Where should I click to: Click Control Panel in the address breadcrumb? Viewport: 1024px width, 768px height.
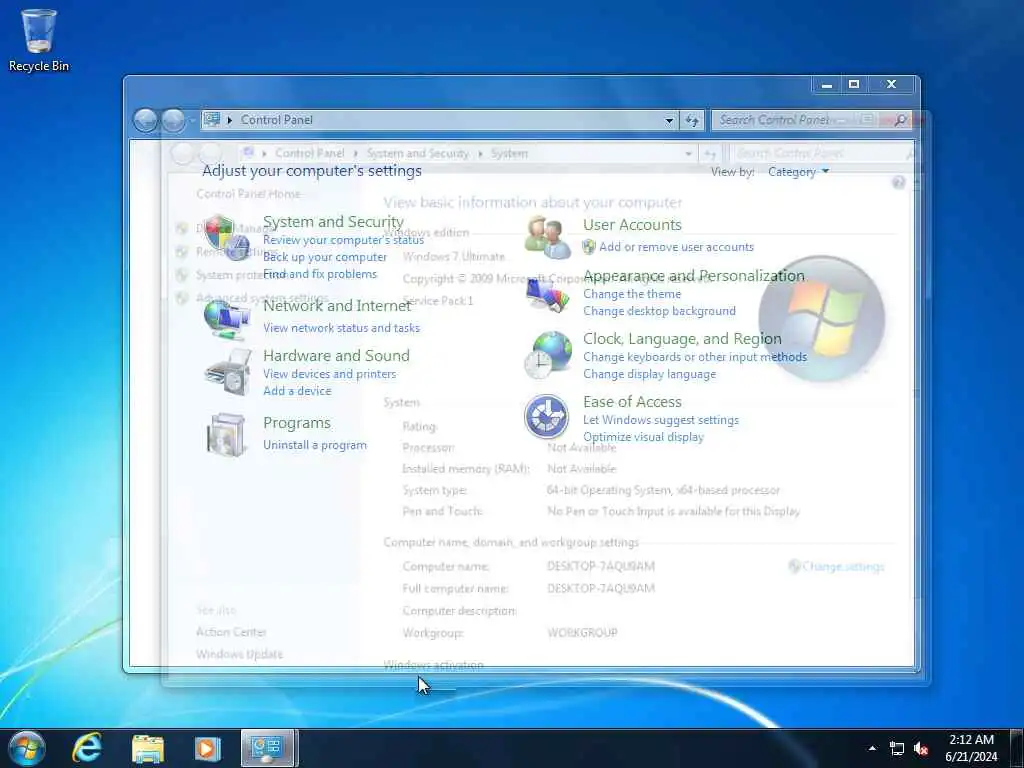coord(276,120)
